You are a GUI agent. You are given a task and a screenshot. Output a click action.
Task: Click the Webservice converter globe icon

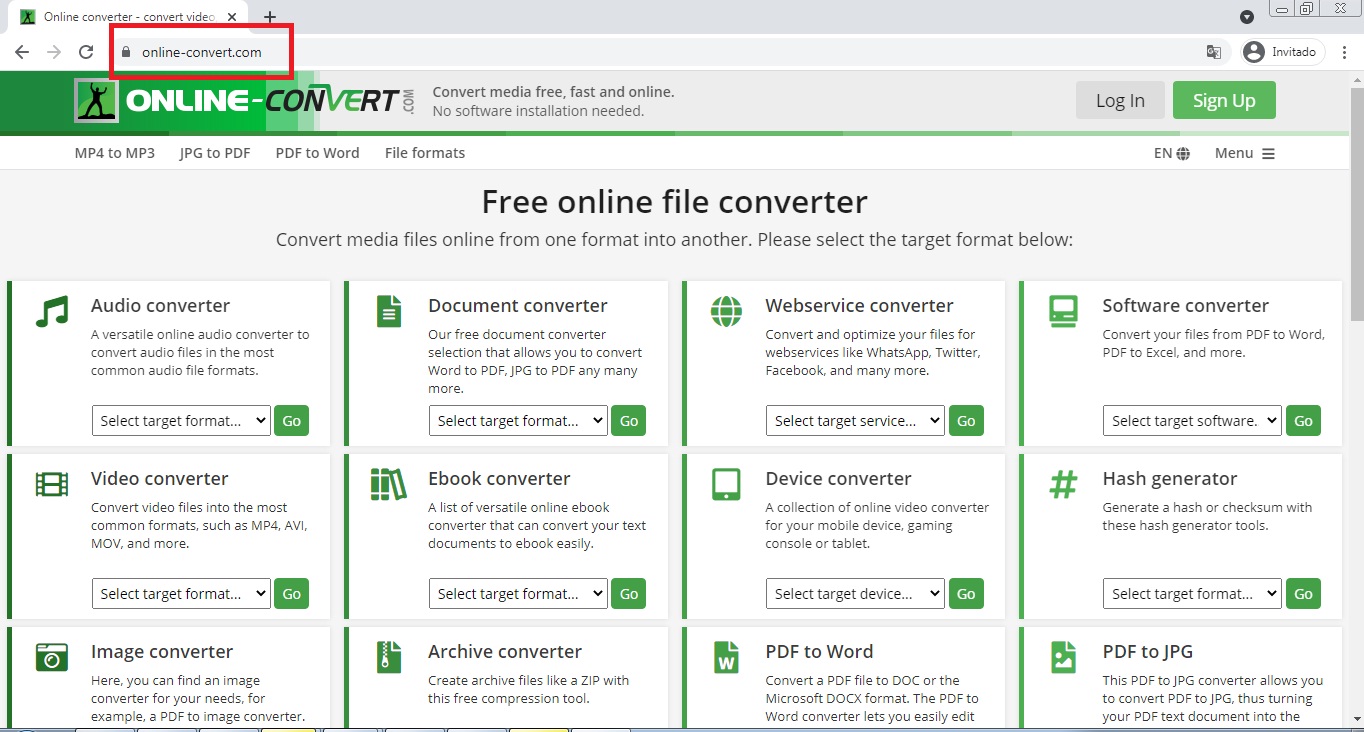pos(726,311)
